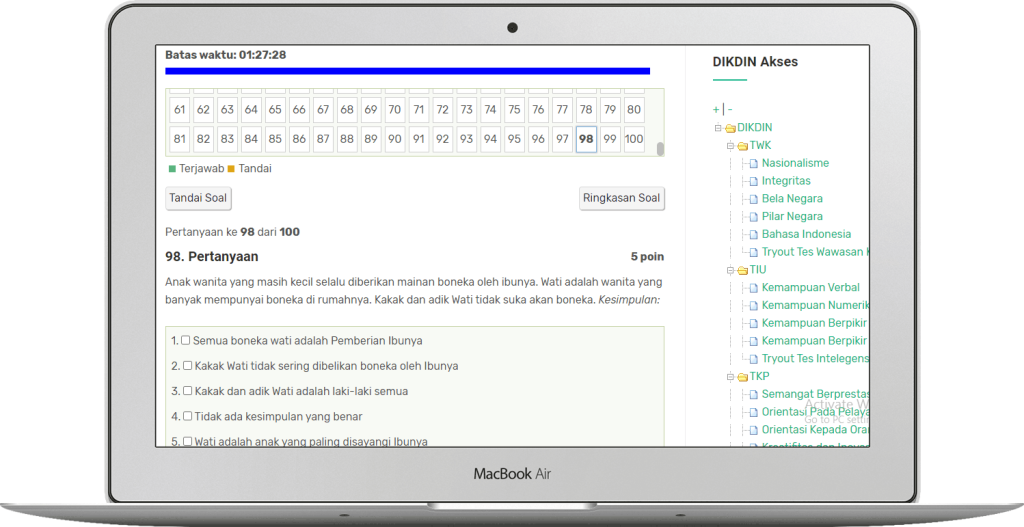Image resolution: width=1024 pixels, height=527 pixels.
Task: Click the question grid scrollbar
Action: (660, 149)
